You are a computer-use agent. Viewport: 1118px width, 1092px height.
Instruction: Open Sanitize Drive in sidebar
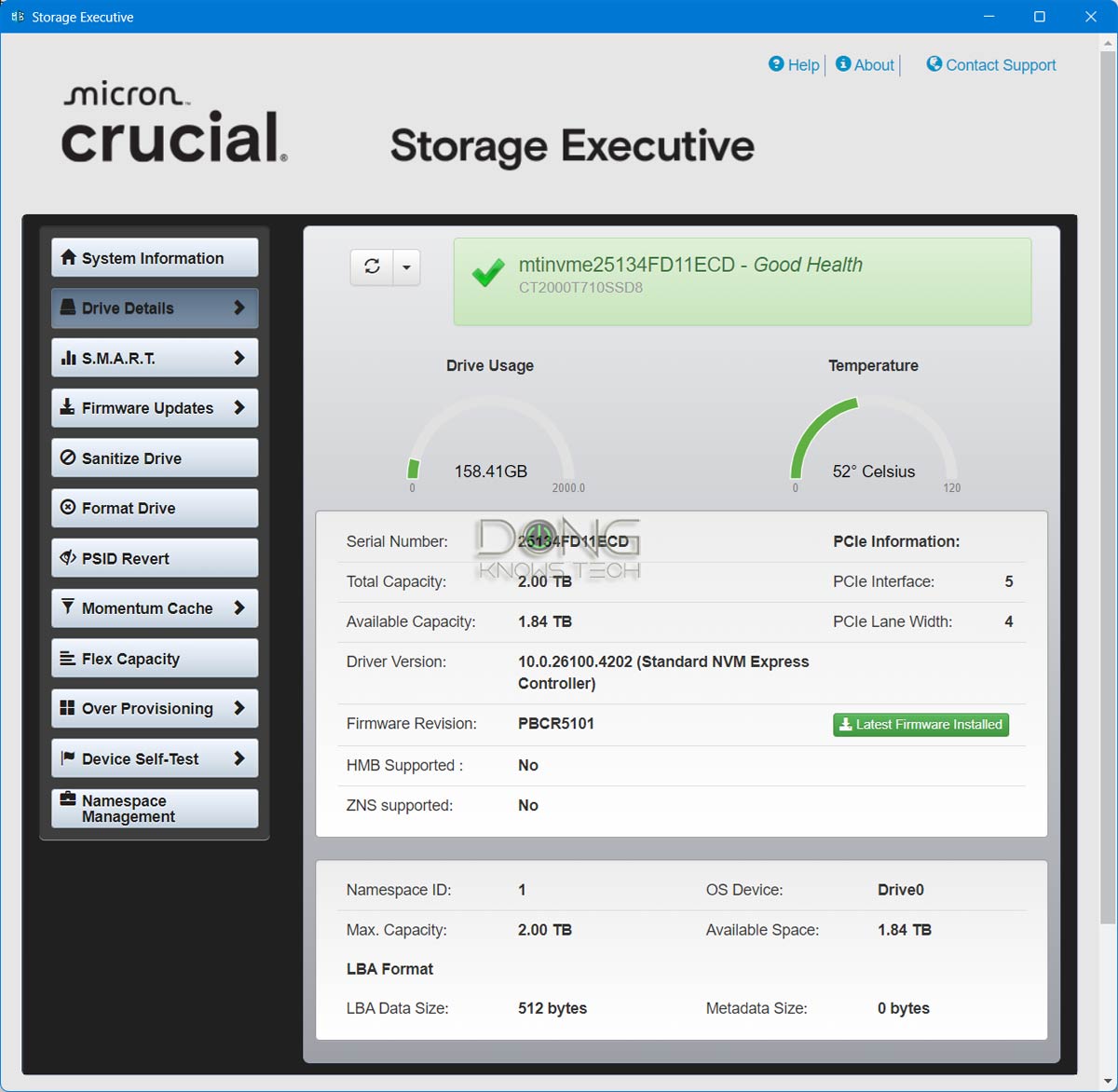coord(155,457)
